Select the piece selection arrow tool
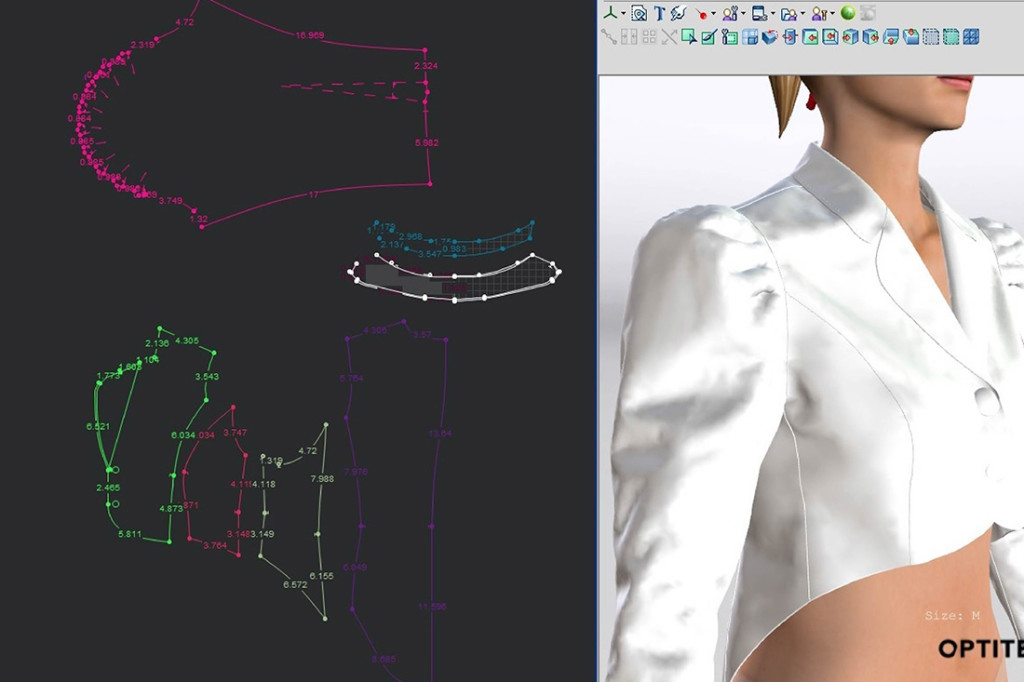Viewport: 1024px width, 682px height. (x=689, y=37)
